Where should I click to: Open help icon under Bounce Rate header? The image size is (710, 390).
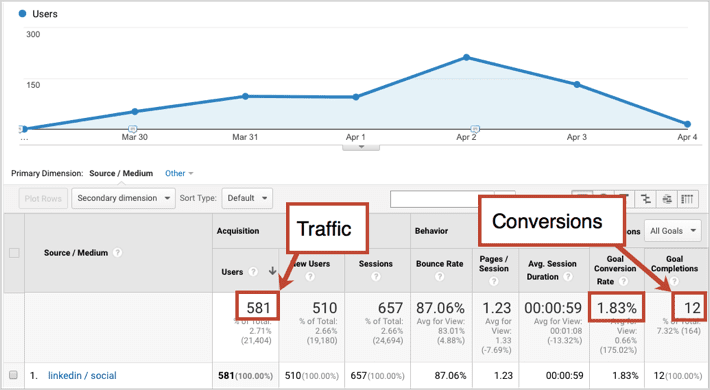(x=440, y=276)
